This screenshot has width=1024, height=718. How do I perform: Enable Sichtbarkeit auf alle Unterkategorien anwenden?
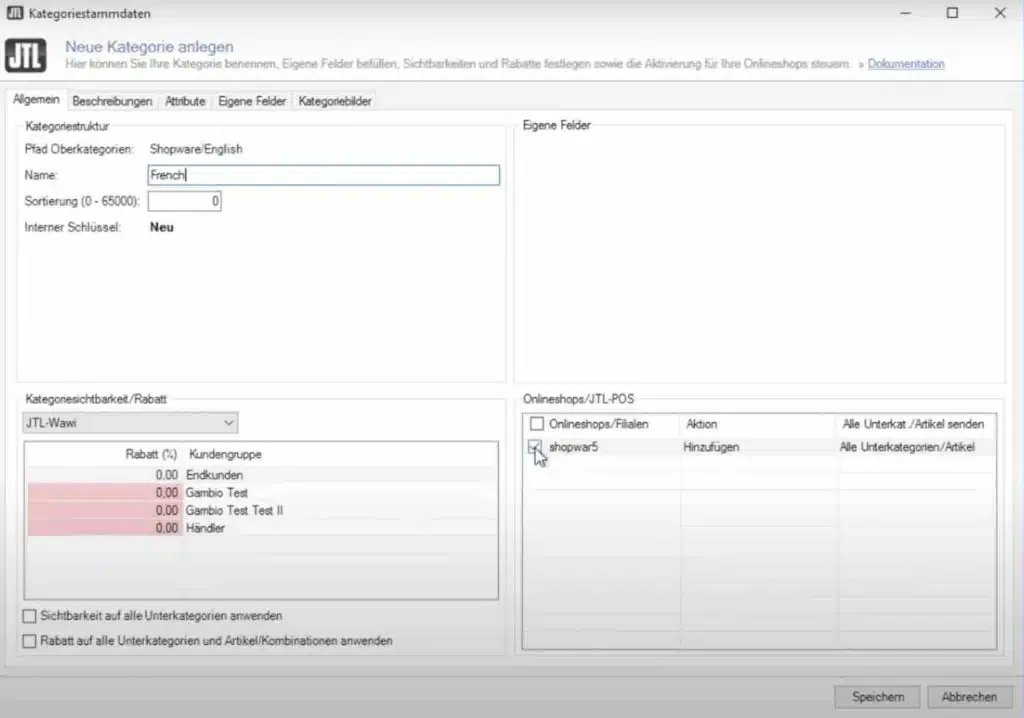click(x=29, y=616)
